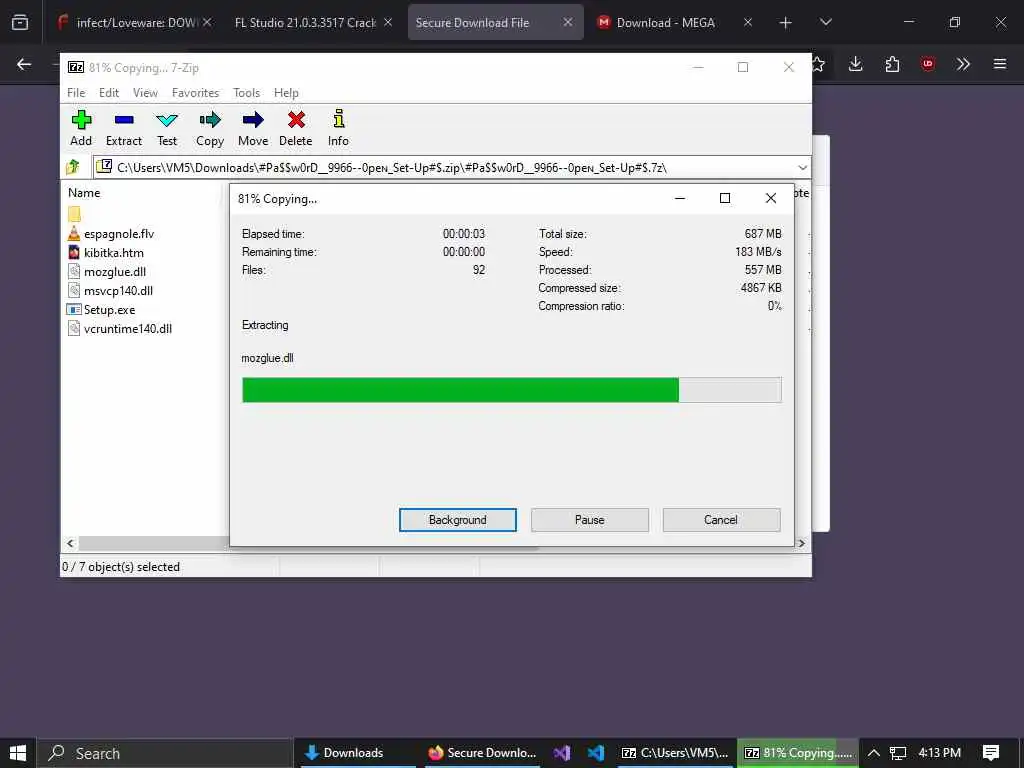
Task: Open the VS Code taskbar icon
Action: pyautogui.click(x=596, y=753)
